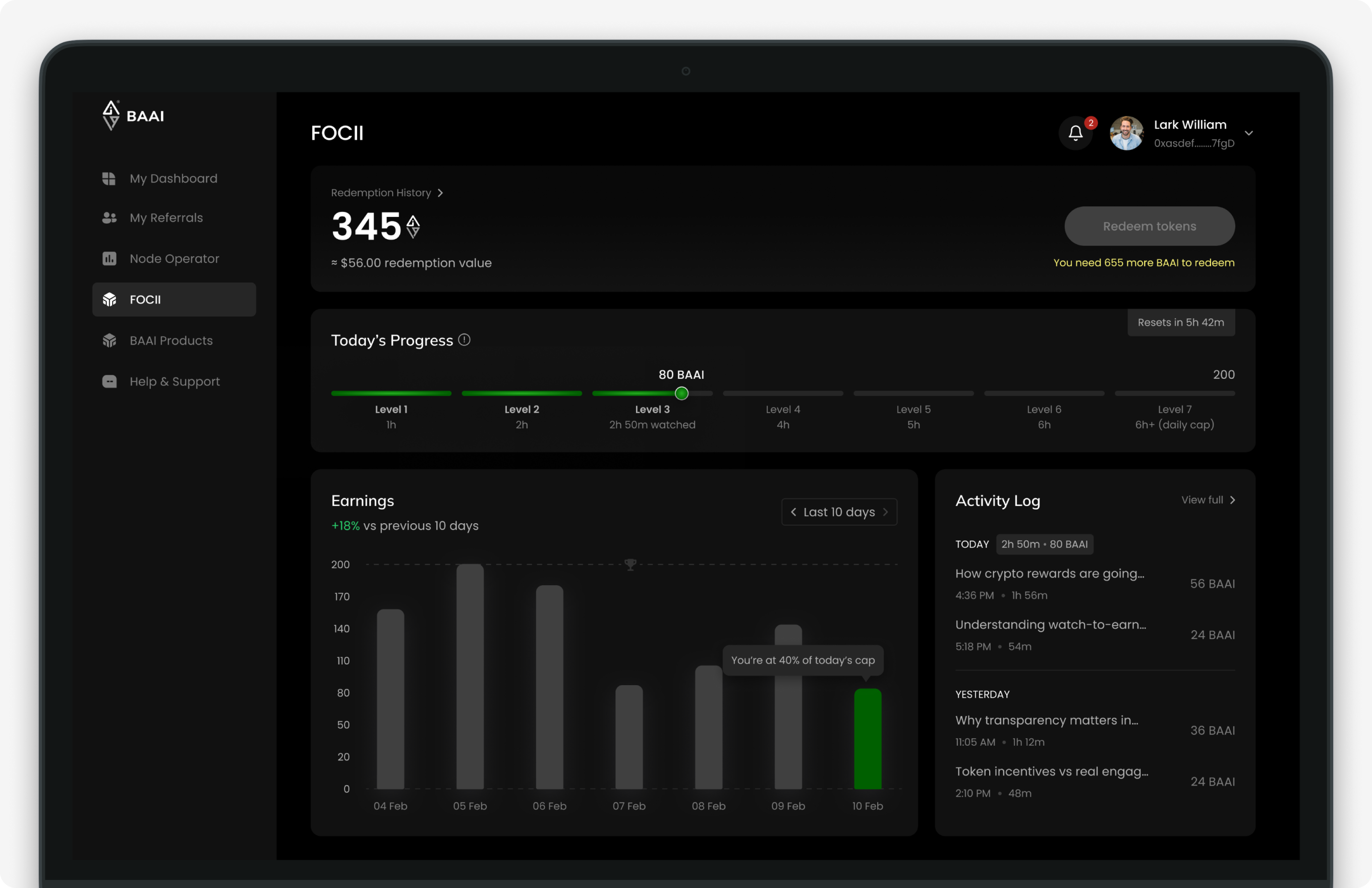Click the green 10 Feb earnings bar
Screen dimensions: 1372x888
(867, 739)
